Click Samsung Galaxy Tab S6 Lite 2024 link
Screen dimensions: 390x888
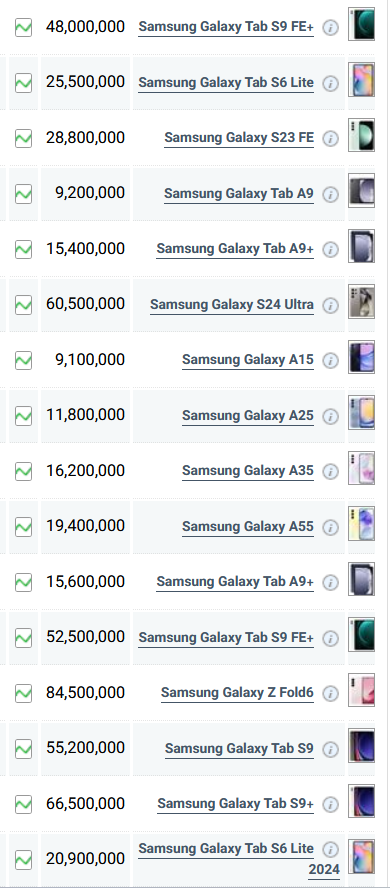point(239,859)
